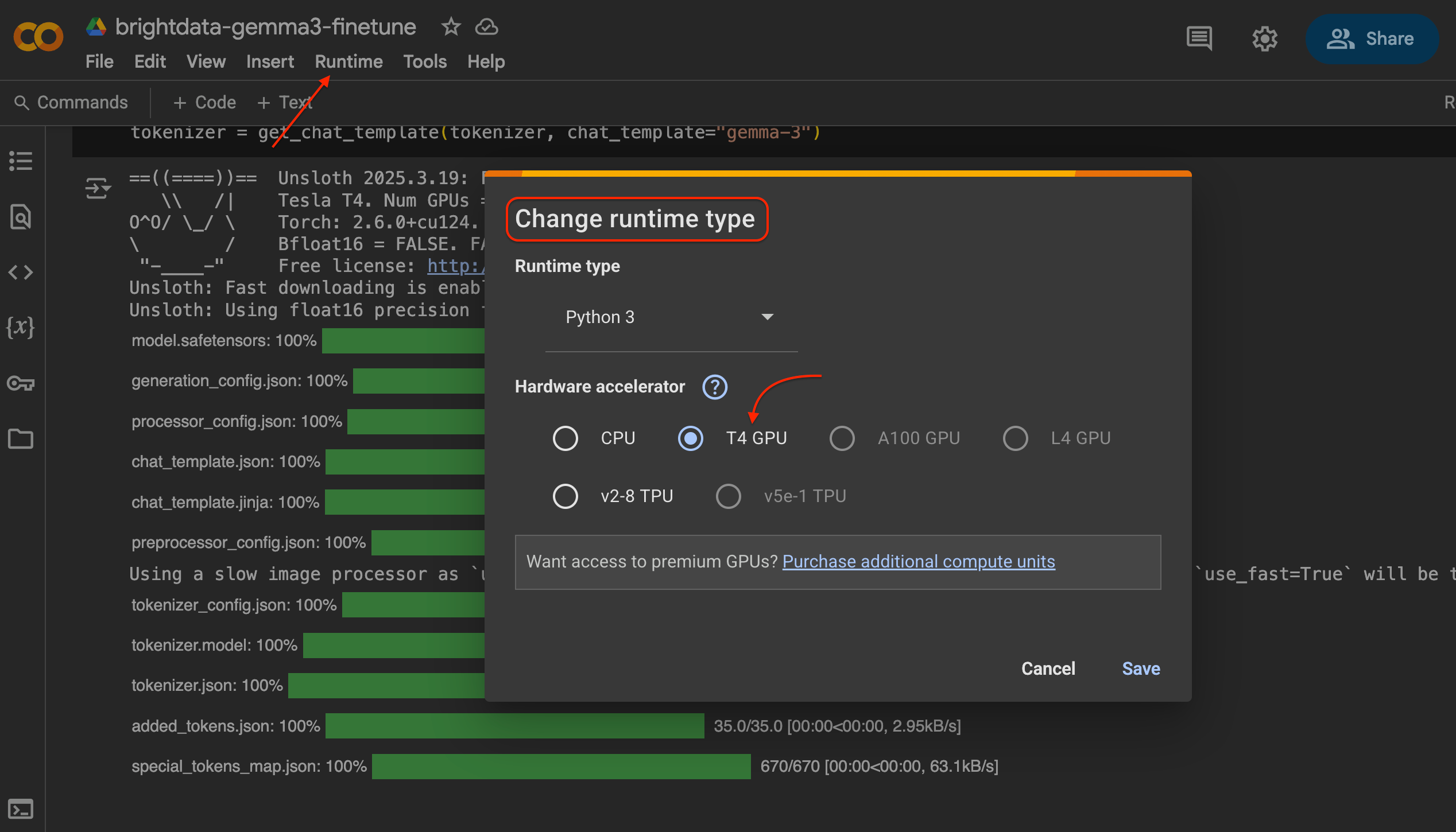Screen dimensions: 1456x832
Task: Click the tokenizer.model: 100% label
Action: (214, 646)
